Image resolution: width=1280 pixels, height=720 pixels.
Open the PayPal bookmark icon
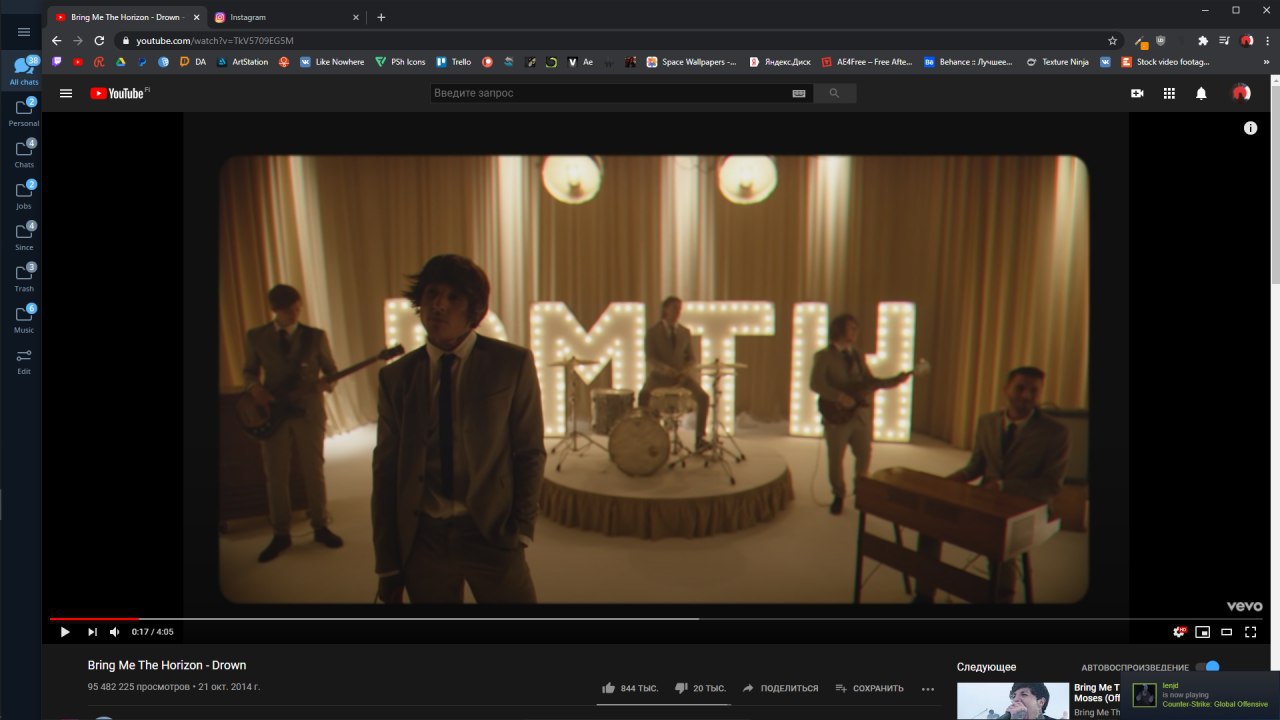[x=143, y=62]
